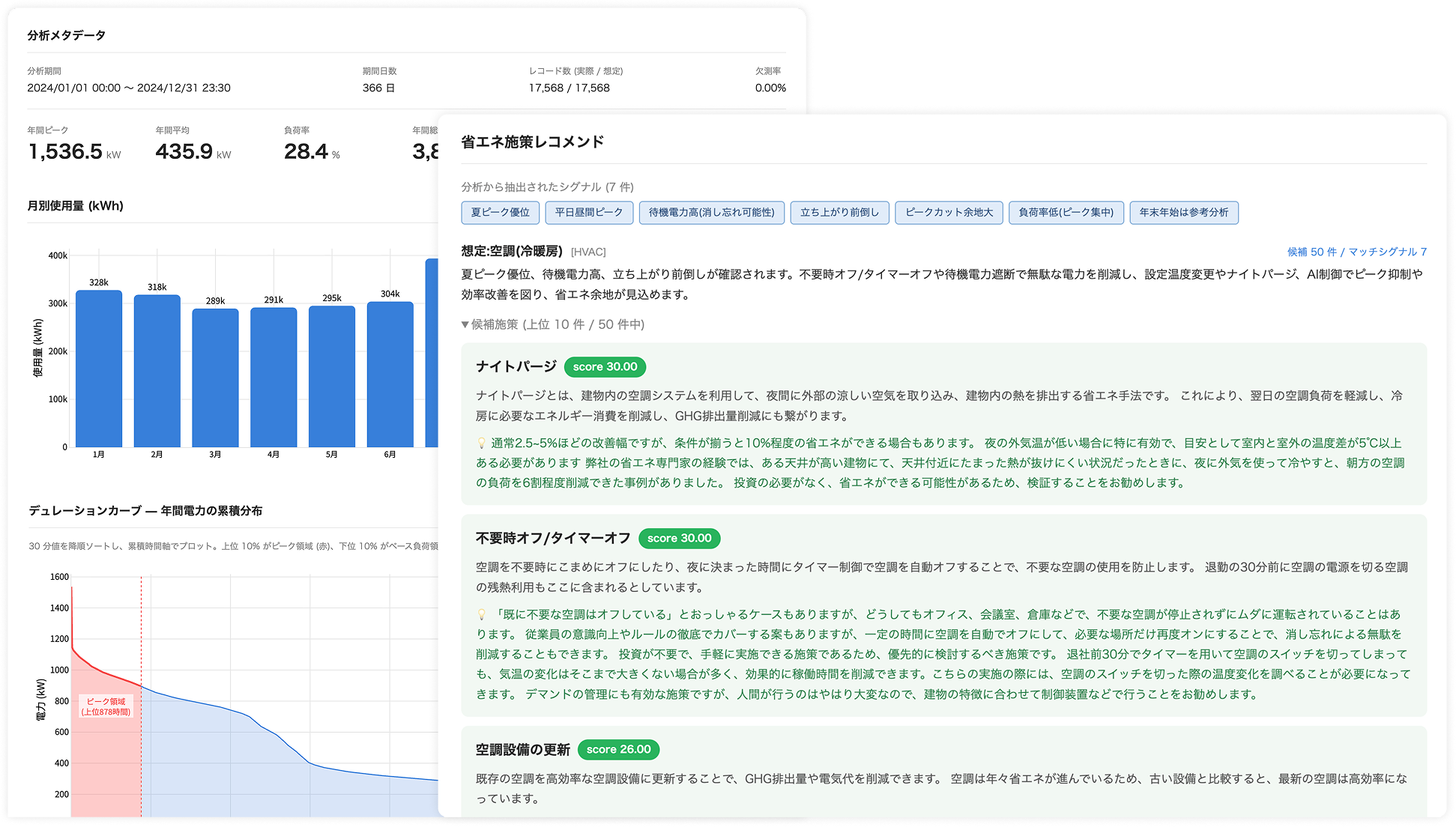Click the 不要時オフ/タイマーオフ score 30.00 badge
The image size is (1456, 827).
[680, 539]
